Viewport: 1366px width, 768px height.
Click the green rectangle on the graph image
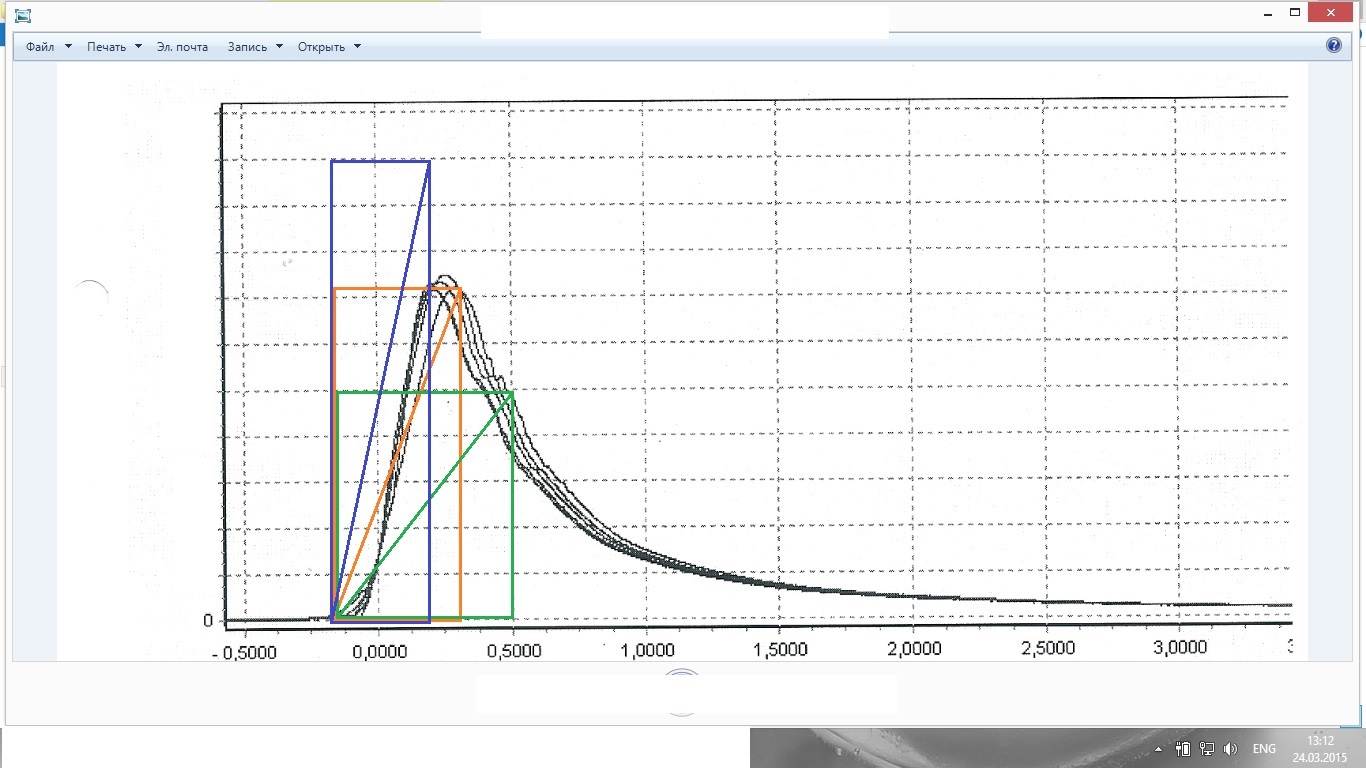(425, 505)
